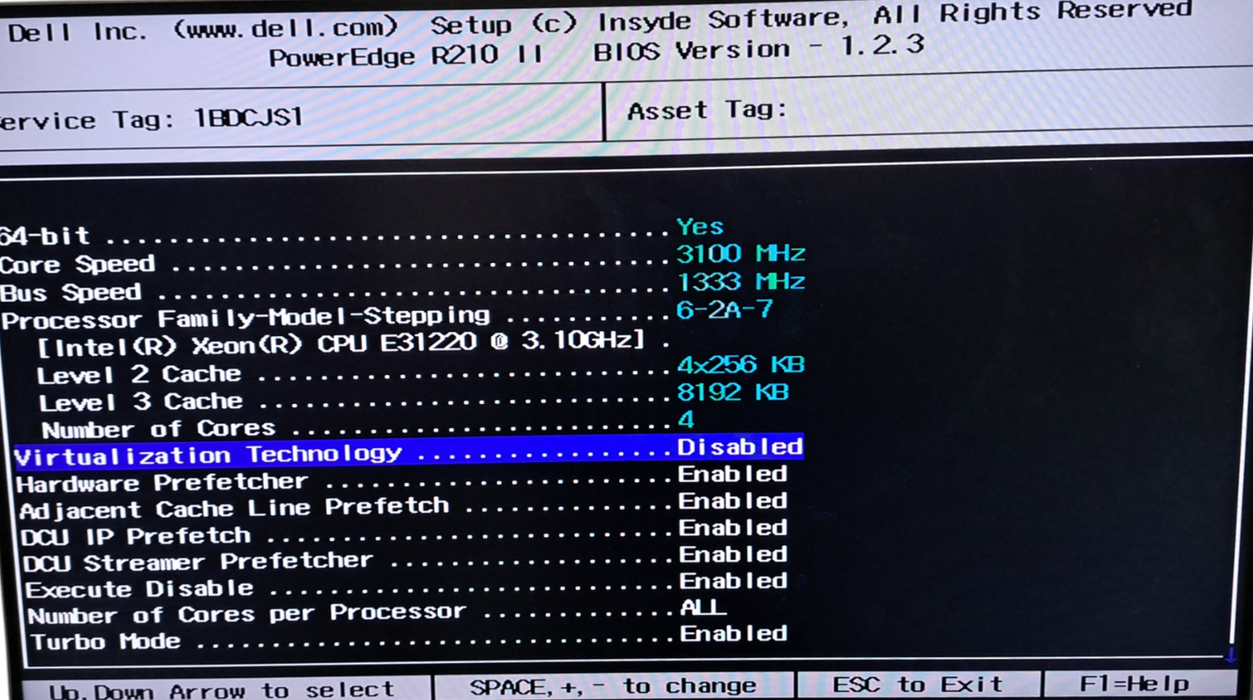This screenshot has width=1253, height=700.
Task: Click the Bus Speed label
Action: point(70,293)
